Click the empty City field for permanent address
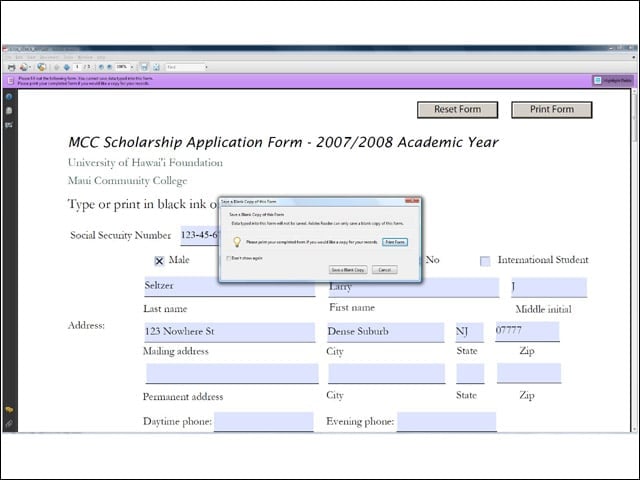This screenshot has height=480, width=640. click(387, 373)
